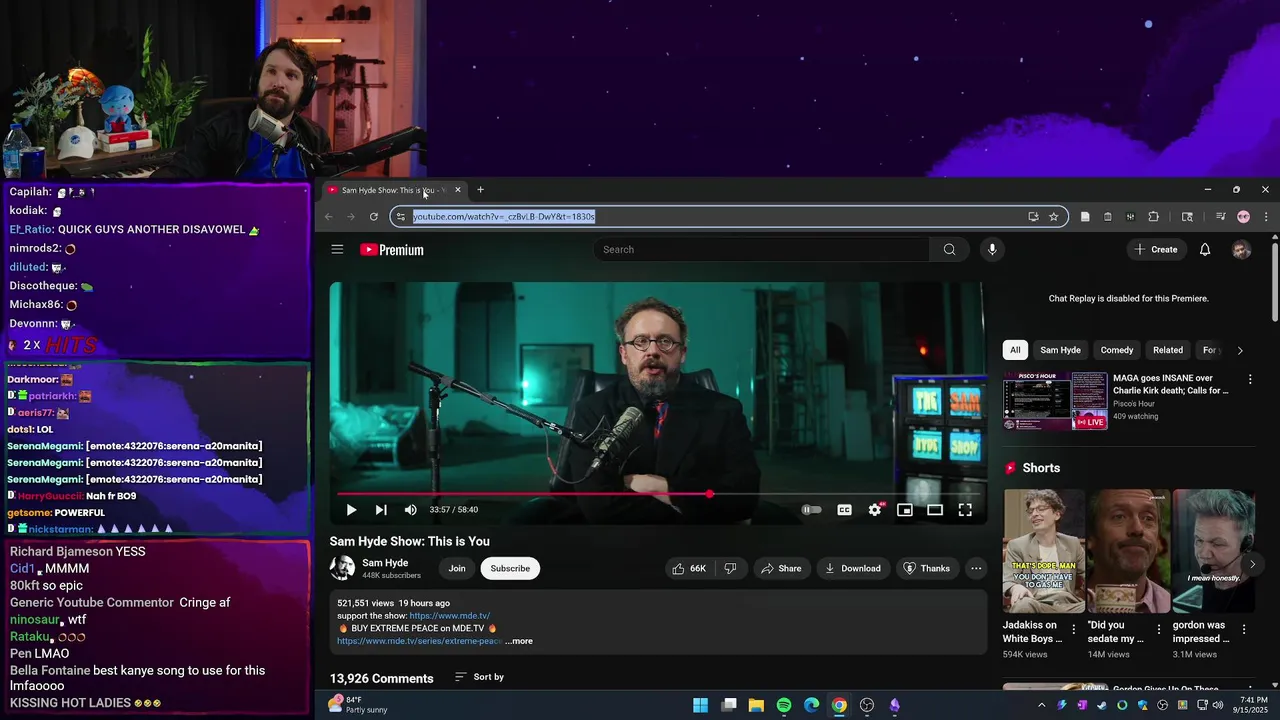Open the Sam Hyde channel avatar
Image resolution: width=1280 pixels, height=720 pixels.
[342, 568]
